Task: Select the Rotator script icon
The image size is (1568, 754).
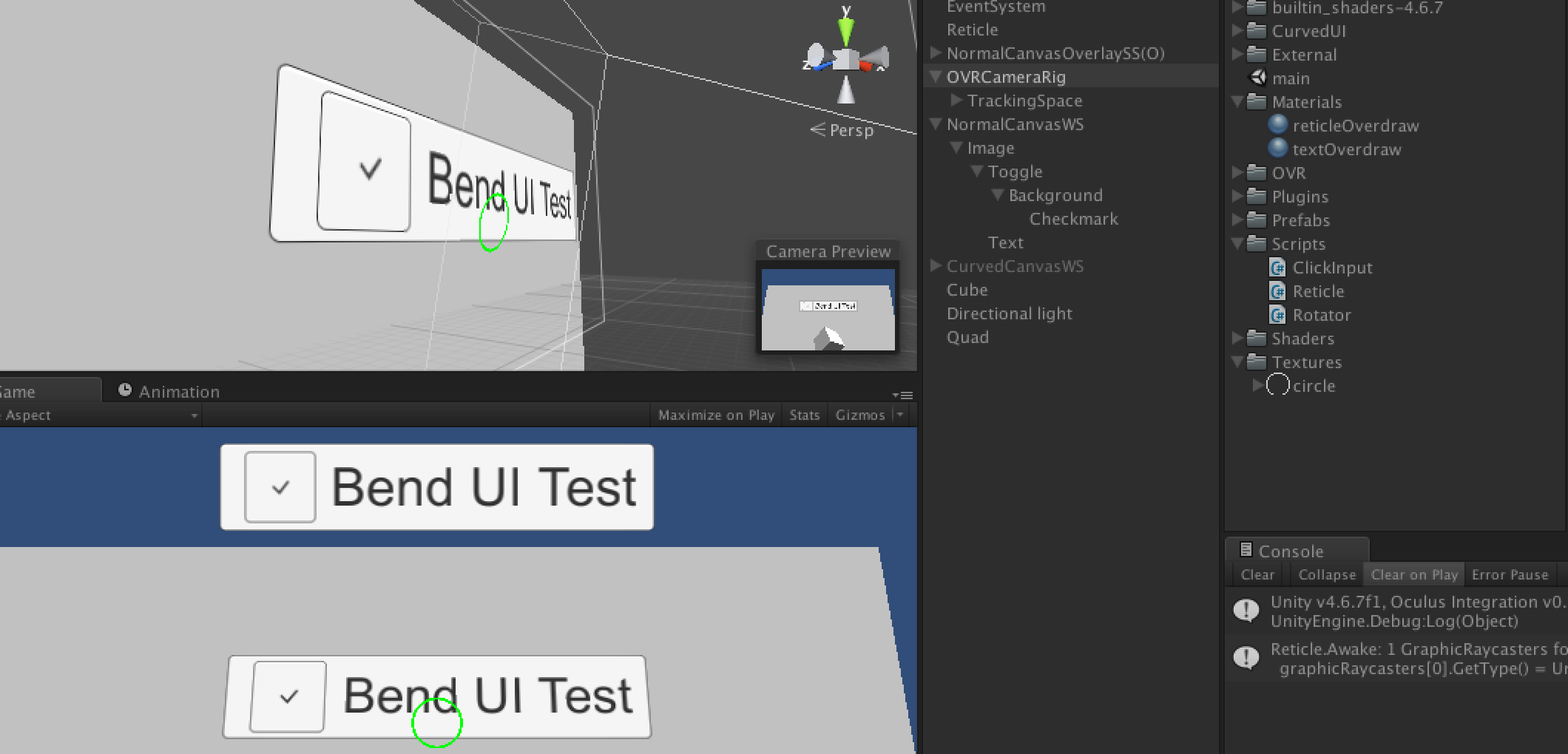Action: pyautogui.click(x=1277, y=314)
